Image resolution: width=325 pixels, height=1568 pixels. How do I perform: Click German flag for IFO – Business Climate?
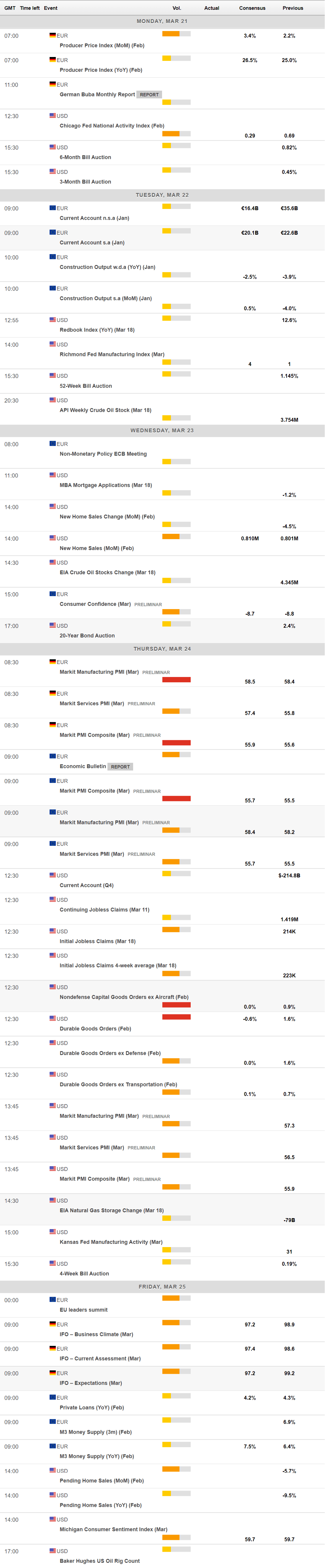tap(52, 1324)
